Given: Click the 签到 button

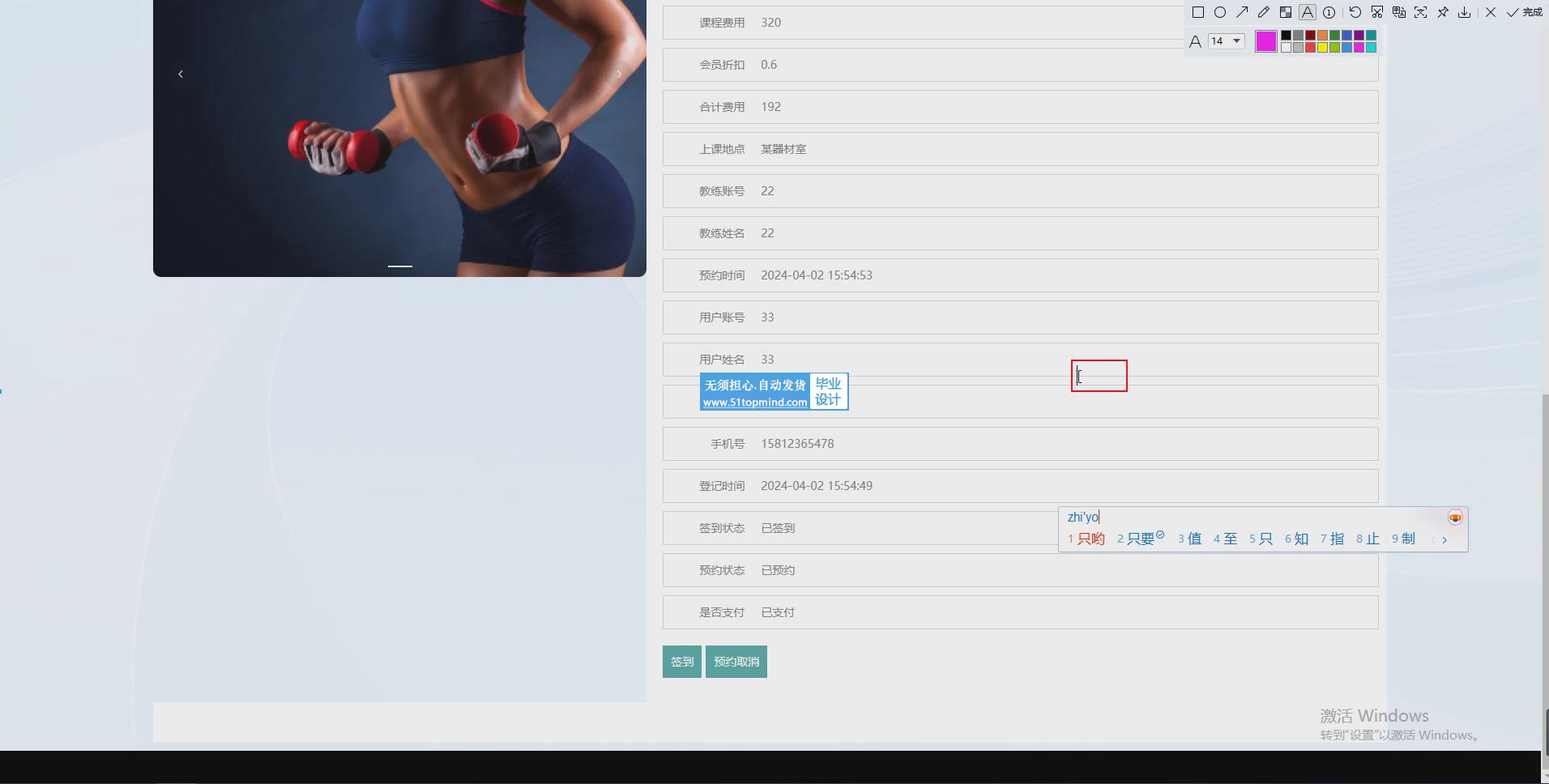Looking at the screenshot, I should [682, 662].
